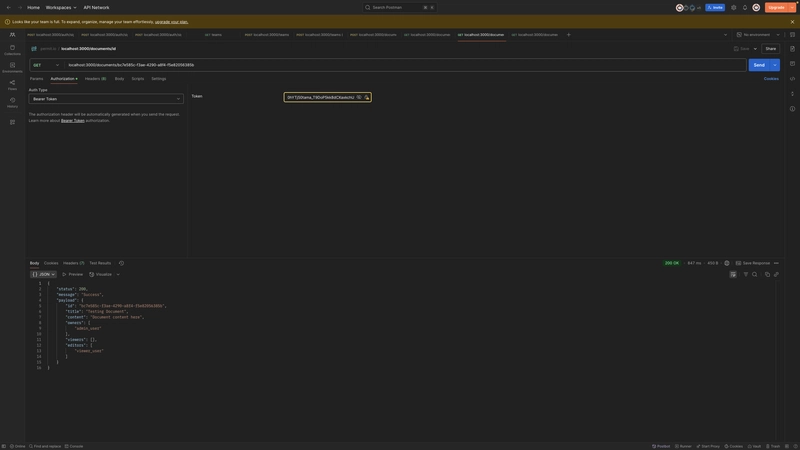Follow the upgrade your plan link
The width and height of the screenshot is (800, 450).
pyautogui.click(x=171, y=22)
